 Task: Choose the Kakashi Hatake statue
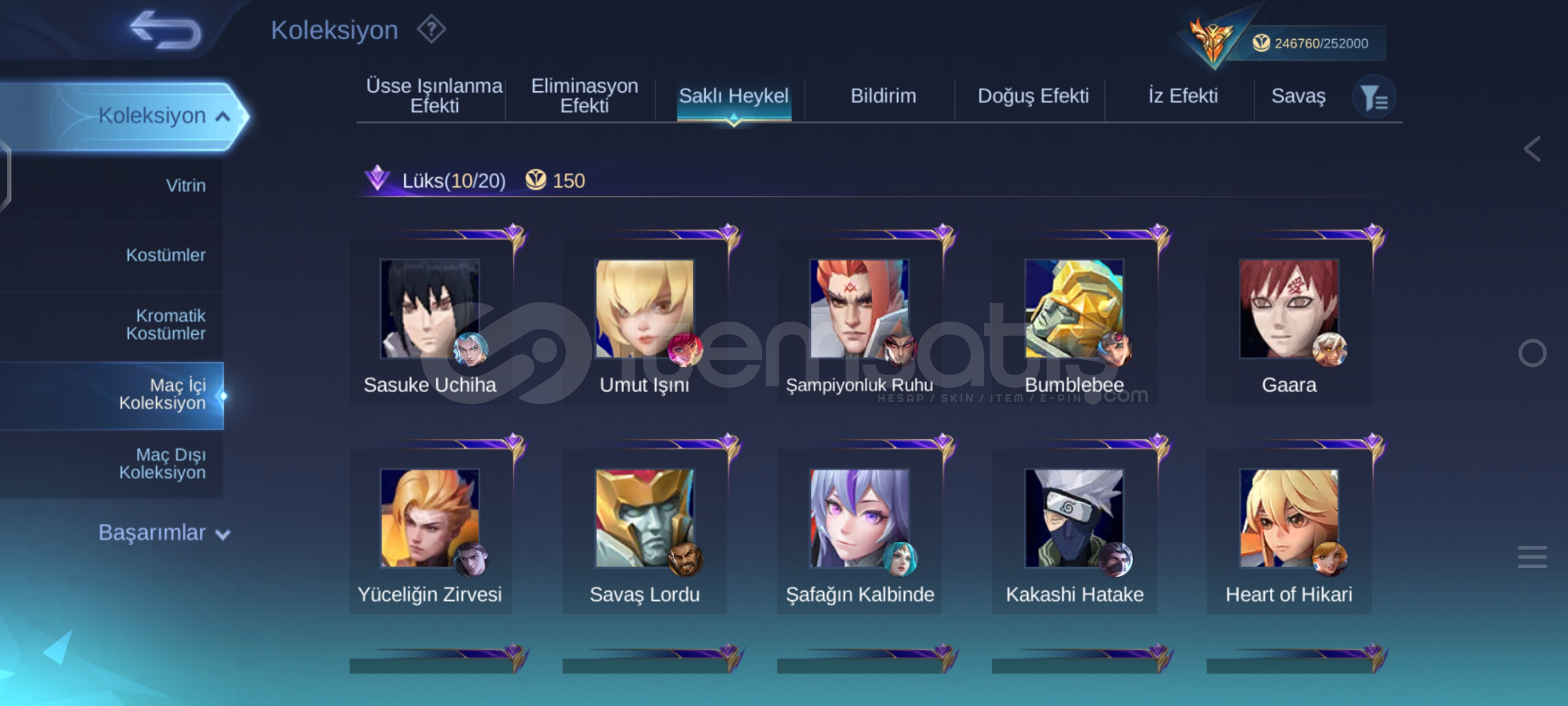click(1075, 531)
